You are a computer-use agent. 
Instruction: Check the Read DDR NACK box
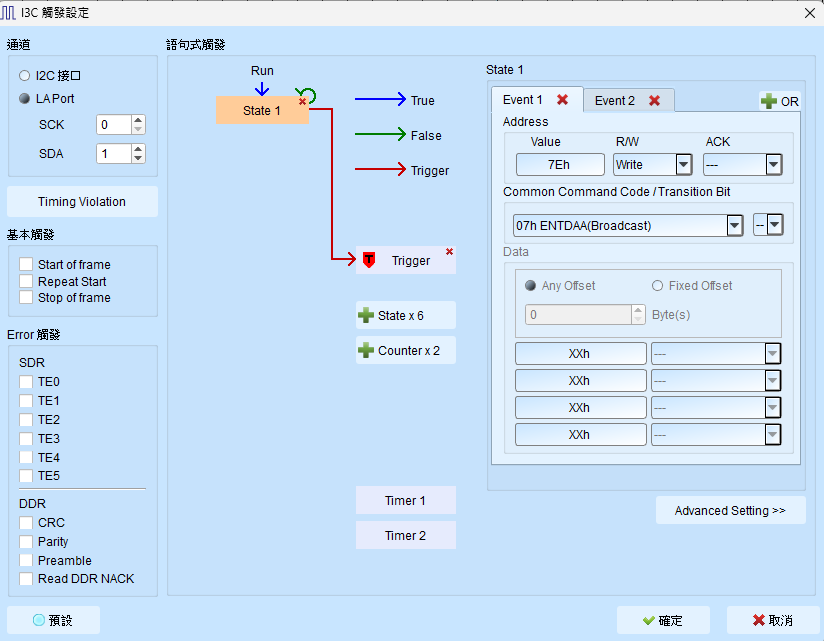point(26,578)
